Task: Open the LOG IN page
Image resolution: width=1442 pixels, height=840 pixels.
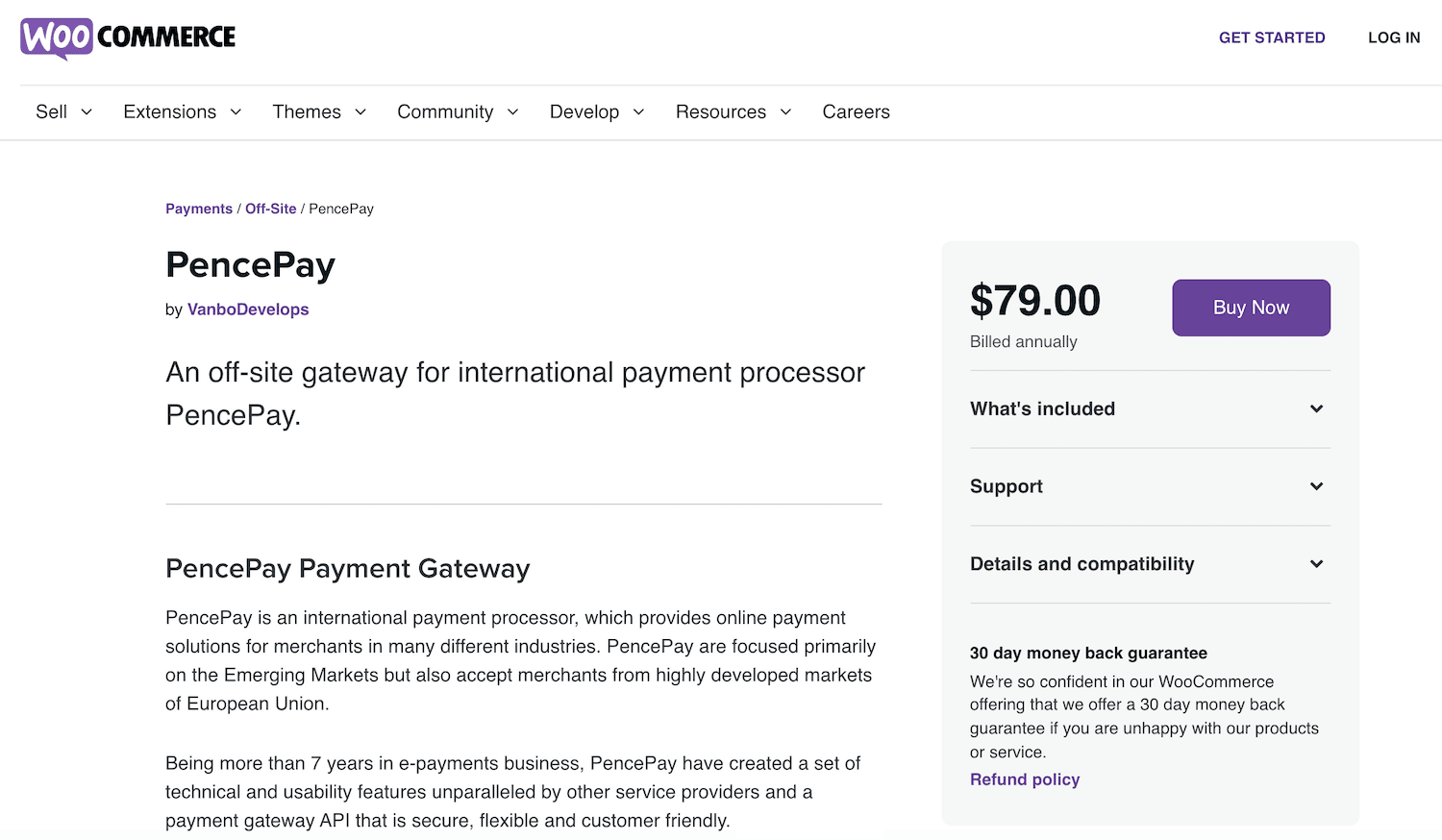Action: pyautogui.click(x=1394, y=37)
